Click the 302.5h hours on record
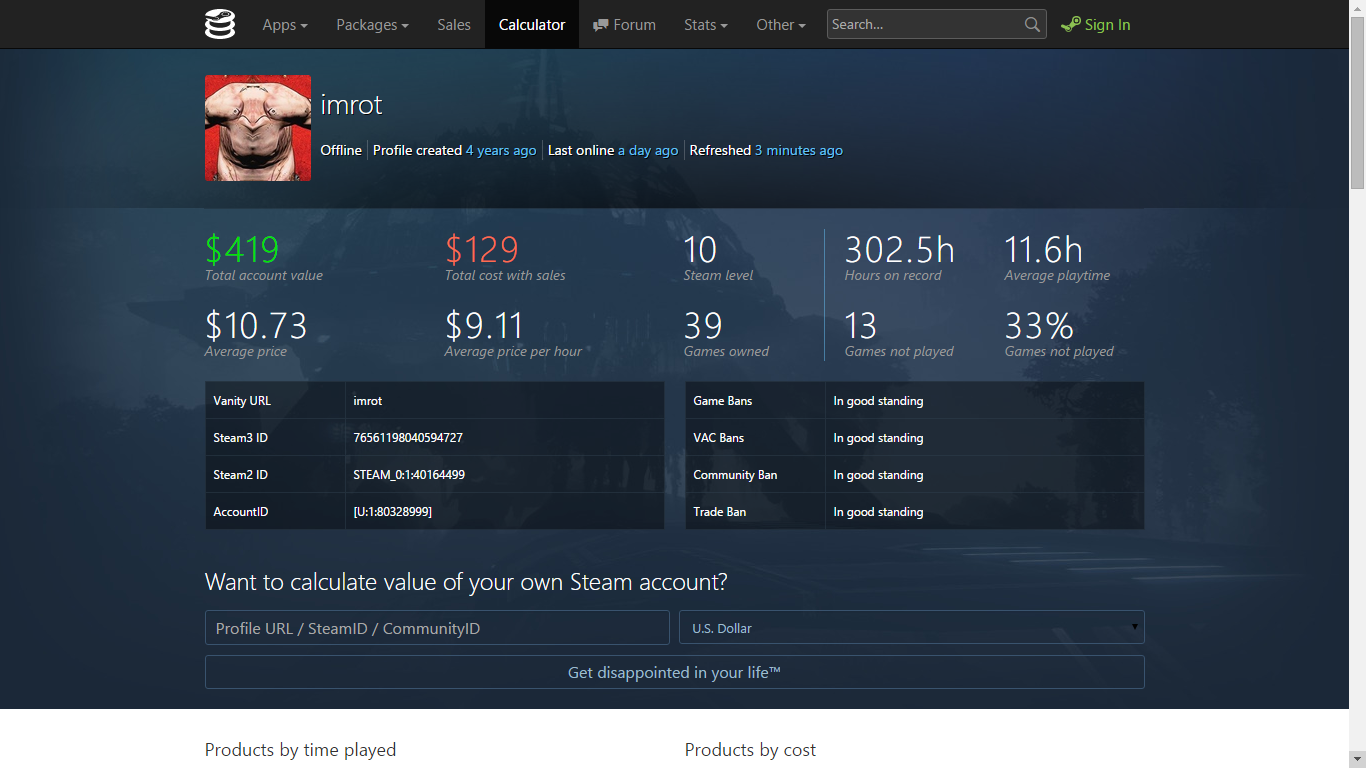 point(900,249)
